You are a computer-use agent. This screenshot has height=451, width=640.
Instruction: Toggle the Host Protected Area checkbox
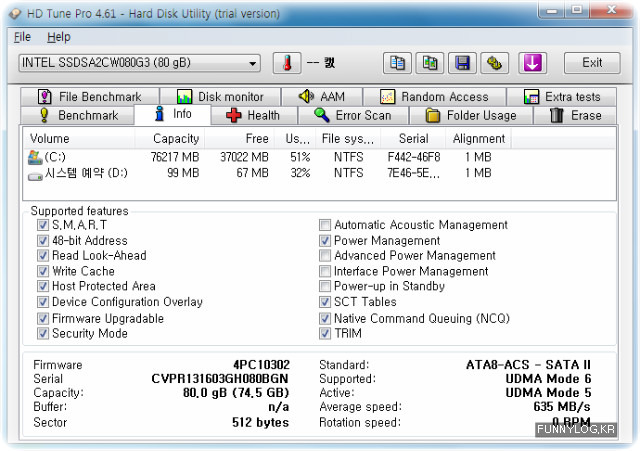pyautogui.click(x=43, y=286)
